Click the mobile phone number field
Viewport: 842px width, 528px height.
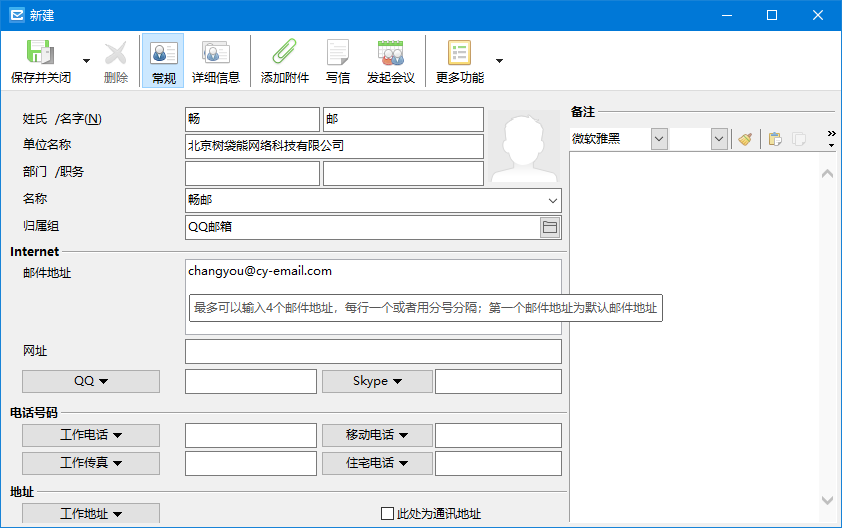[x=498, y=436]
